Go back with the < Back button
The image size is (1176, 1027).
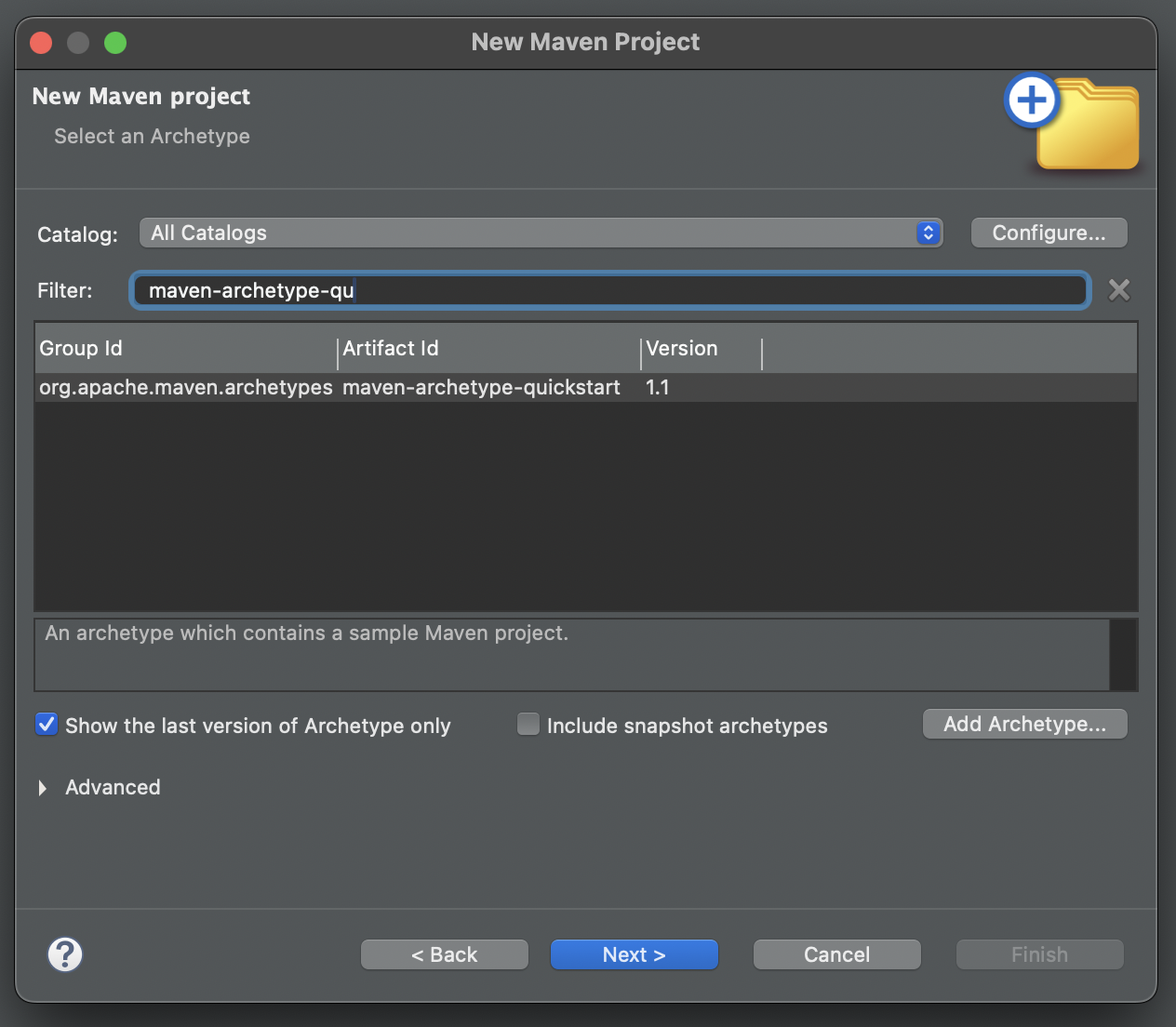(445, 954)
